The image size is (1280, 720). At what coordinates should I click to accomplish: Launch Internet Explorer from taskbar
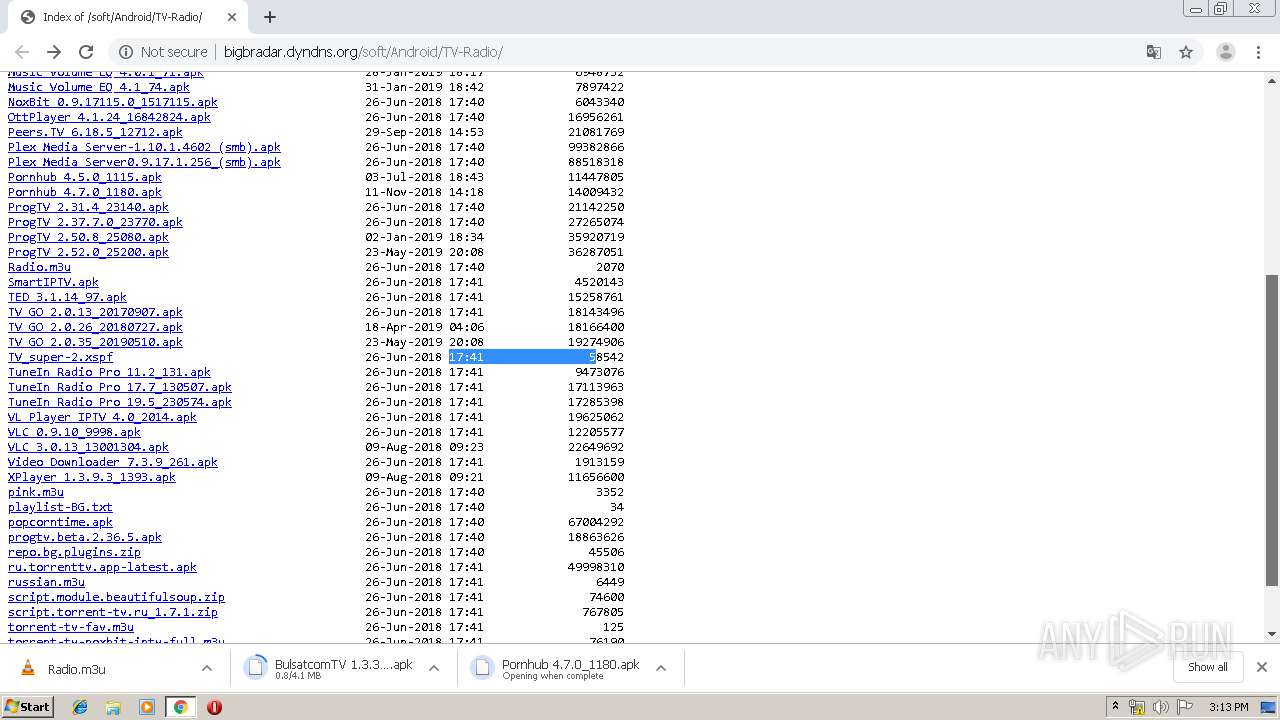80,707
